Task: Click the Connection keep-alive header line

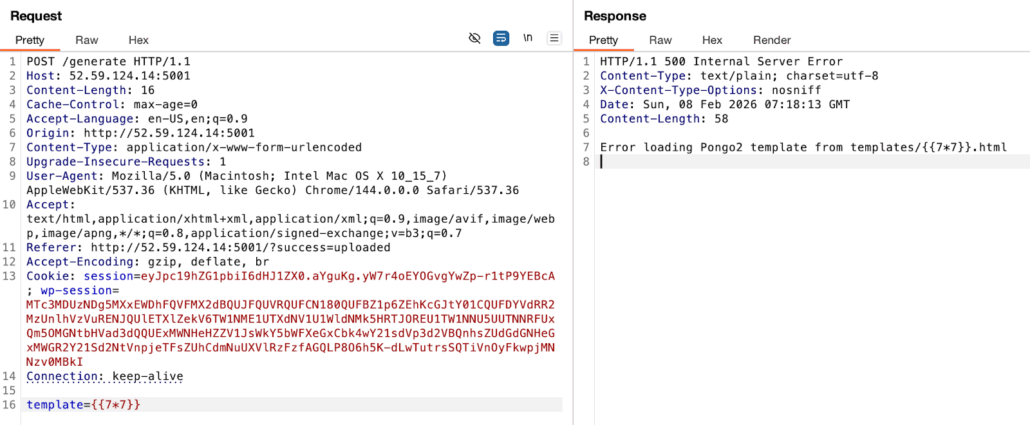Action: [105, 376]
